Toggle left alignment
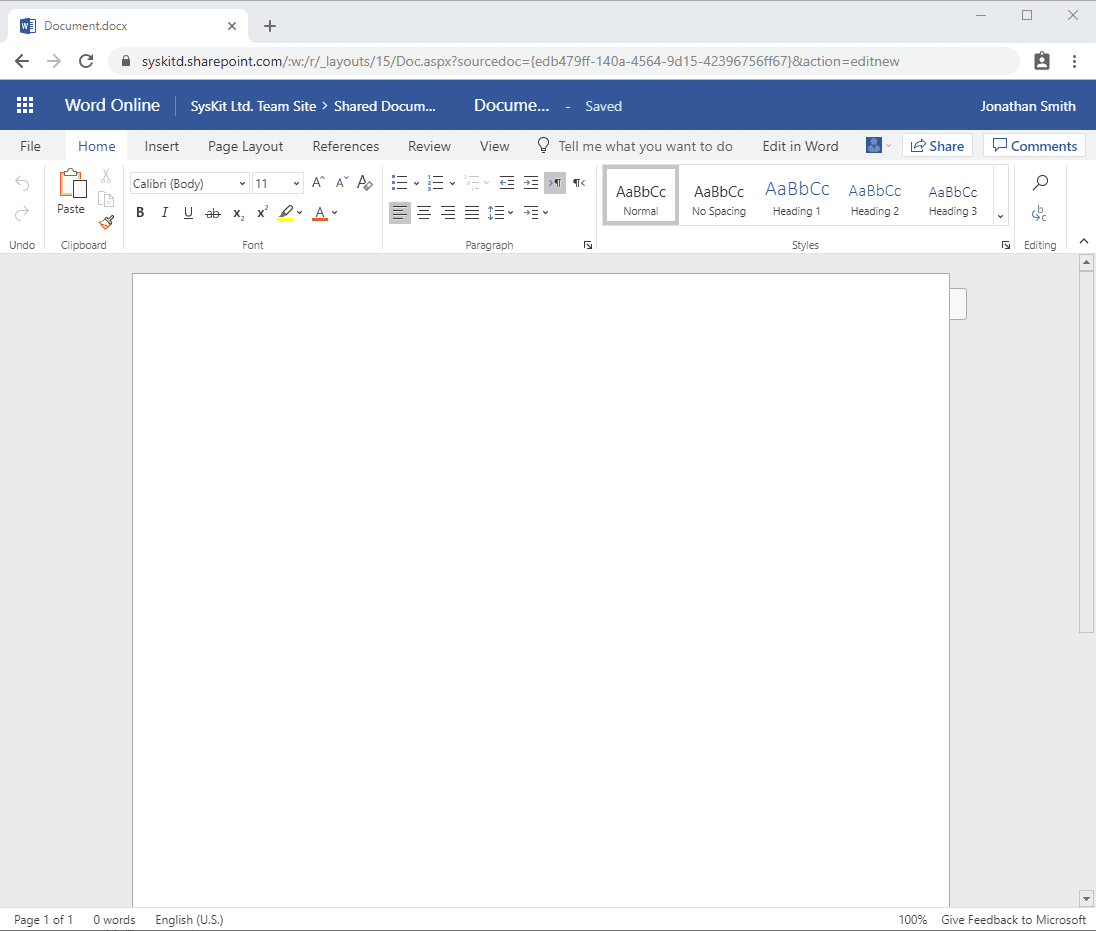 [400, 212]
